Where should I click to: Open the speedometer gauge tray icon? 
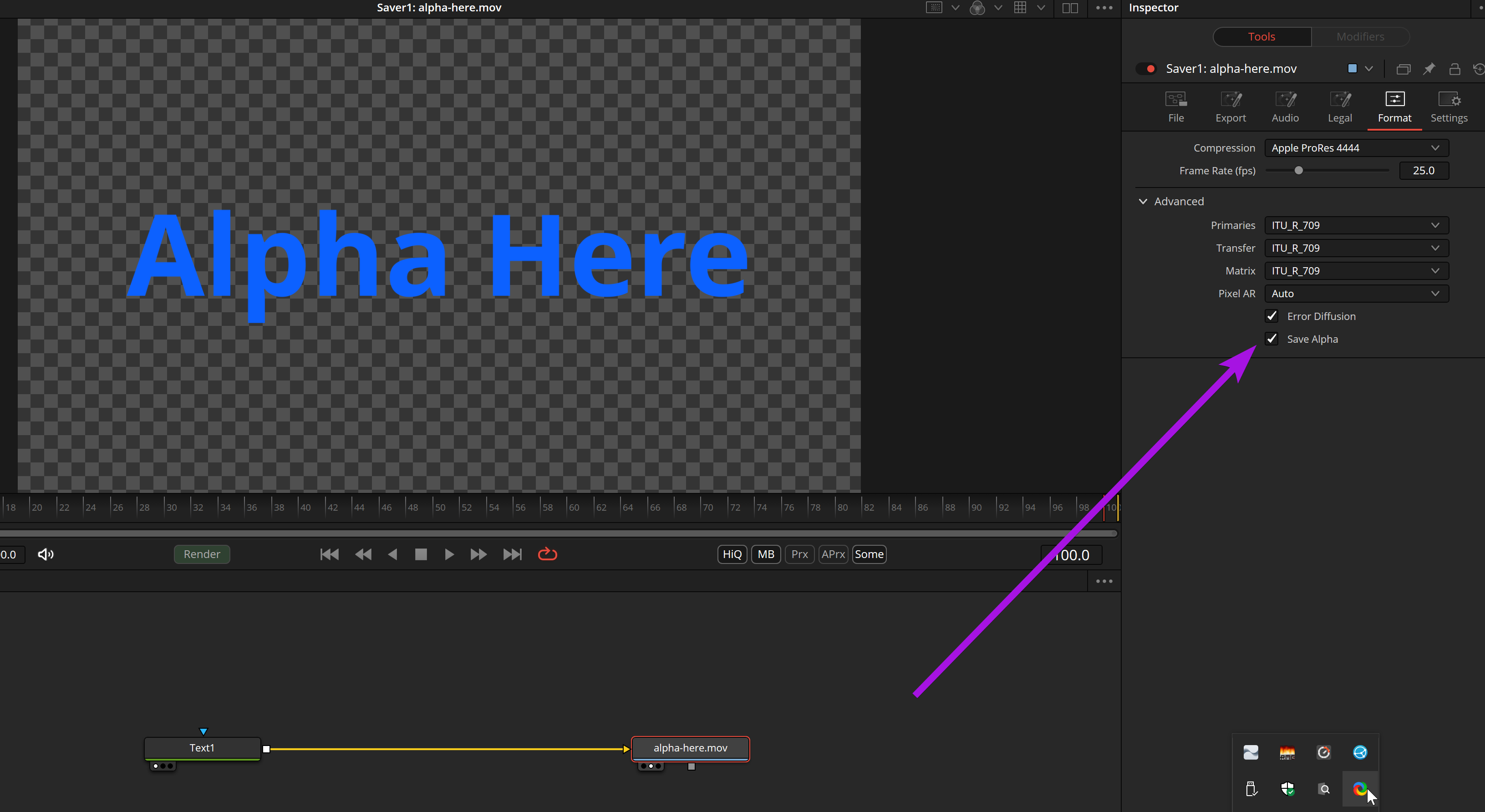[x=1323, y=753]
